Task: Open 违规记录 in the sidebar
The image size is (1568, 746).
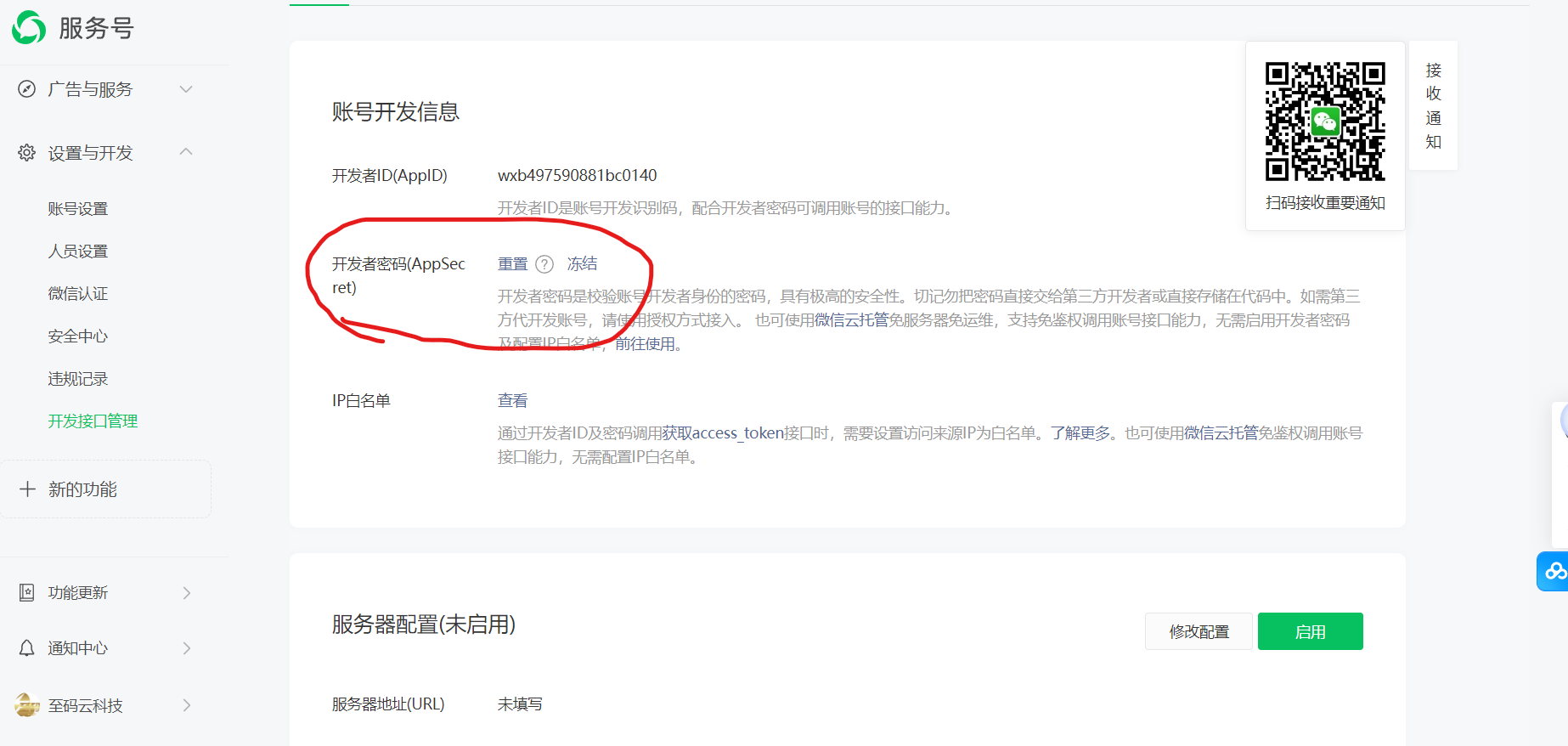Action: pyautogui.click(x=78, y=379)
